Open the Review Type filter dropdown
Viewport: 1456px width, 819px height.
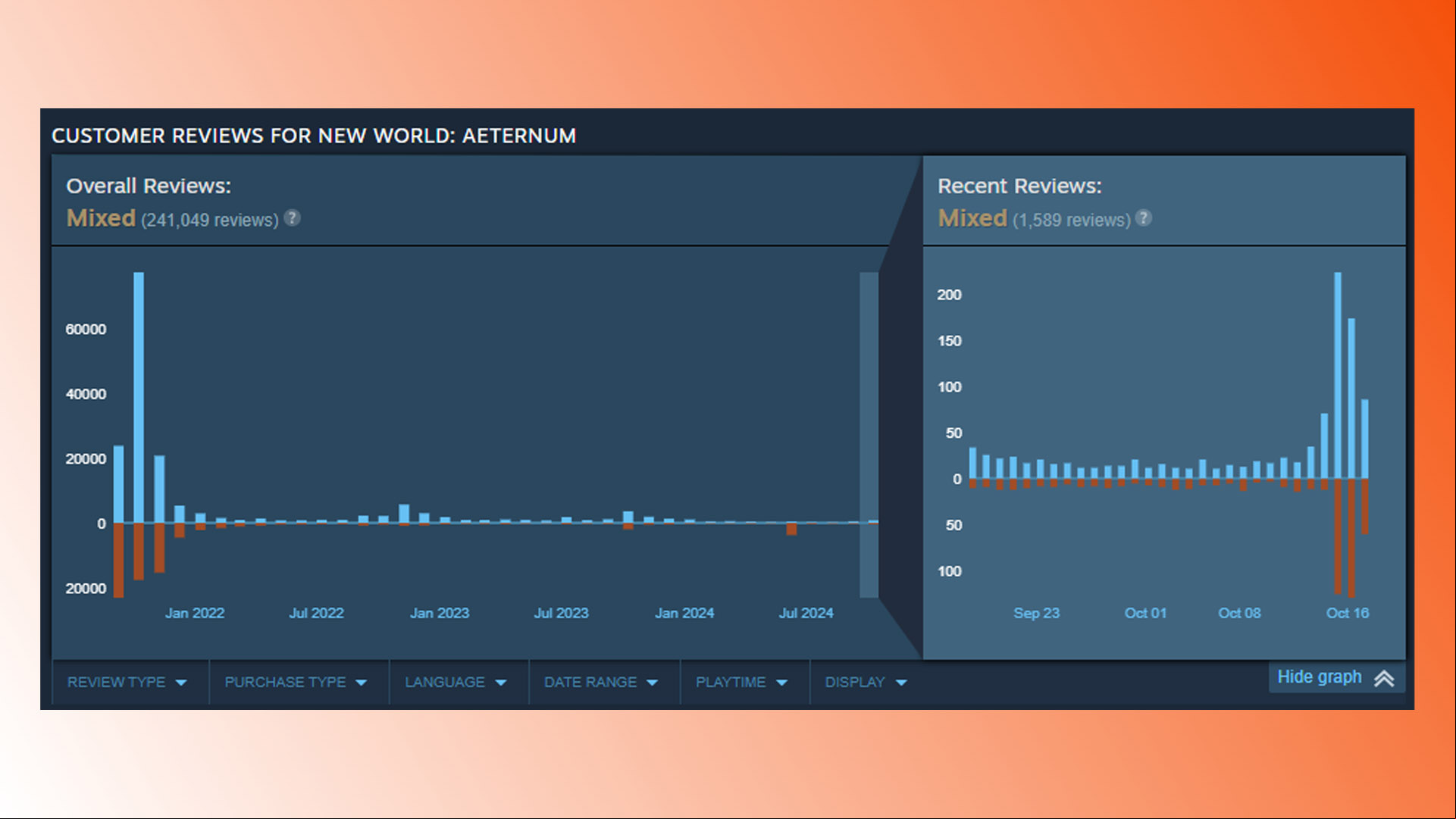[x=127, y=682]
